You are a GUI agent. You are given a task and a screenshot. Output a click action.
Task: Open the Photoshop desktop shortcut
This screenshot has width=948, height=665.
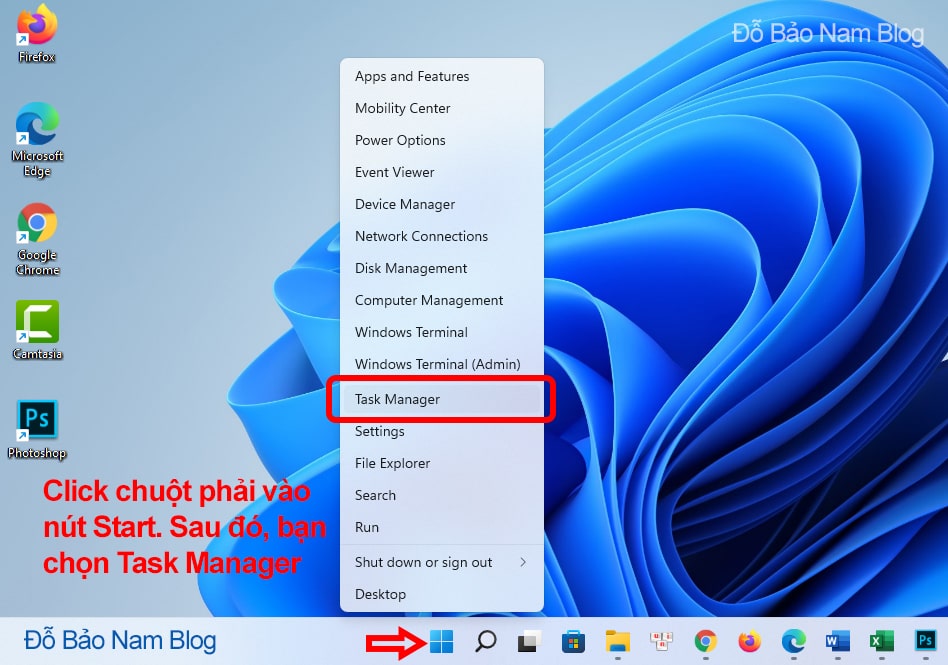[37, 429]
